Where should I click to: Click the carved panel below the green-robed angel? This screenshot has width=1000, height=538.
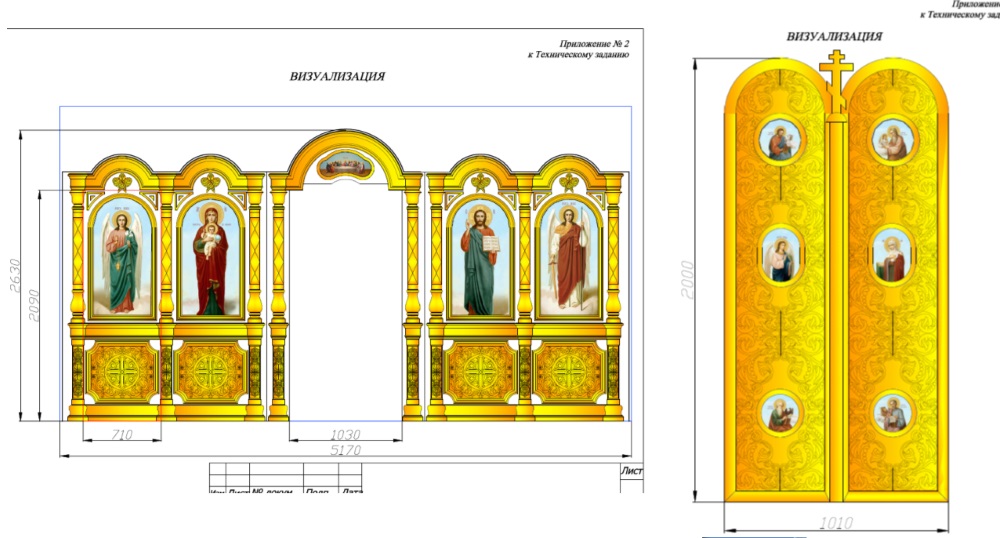coord(121,372)
